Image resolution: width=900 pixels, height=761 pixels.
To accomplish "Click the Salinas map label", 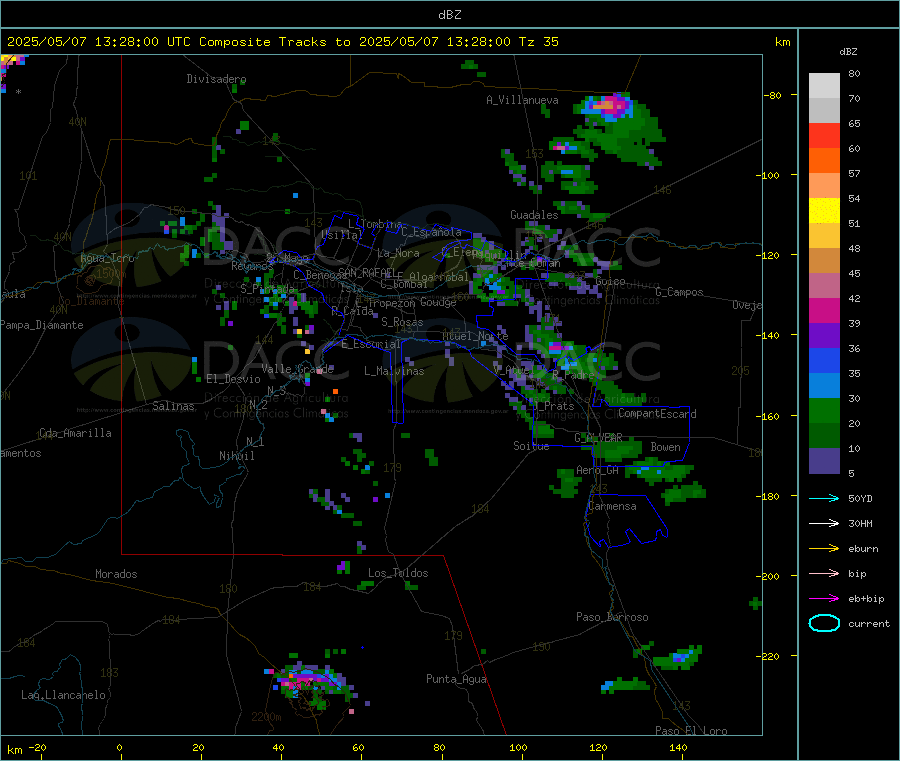I will pos(173,406).
